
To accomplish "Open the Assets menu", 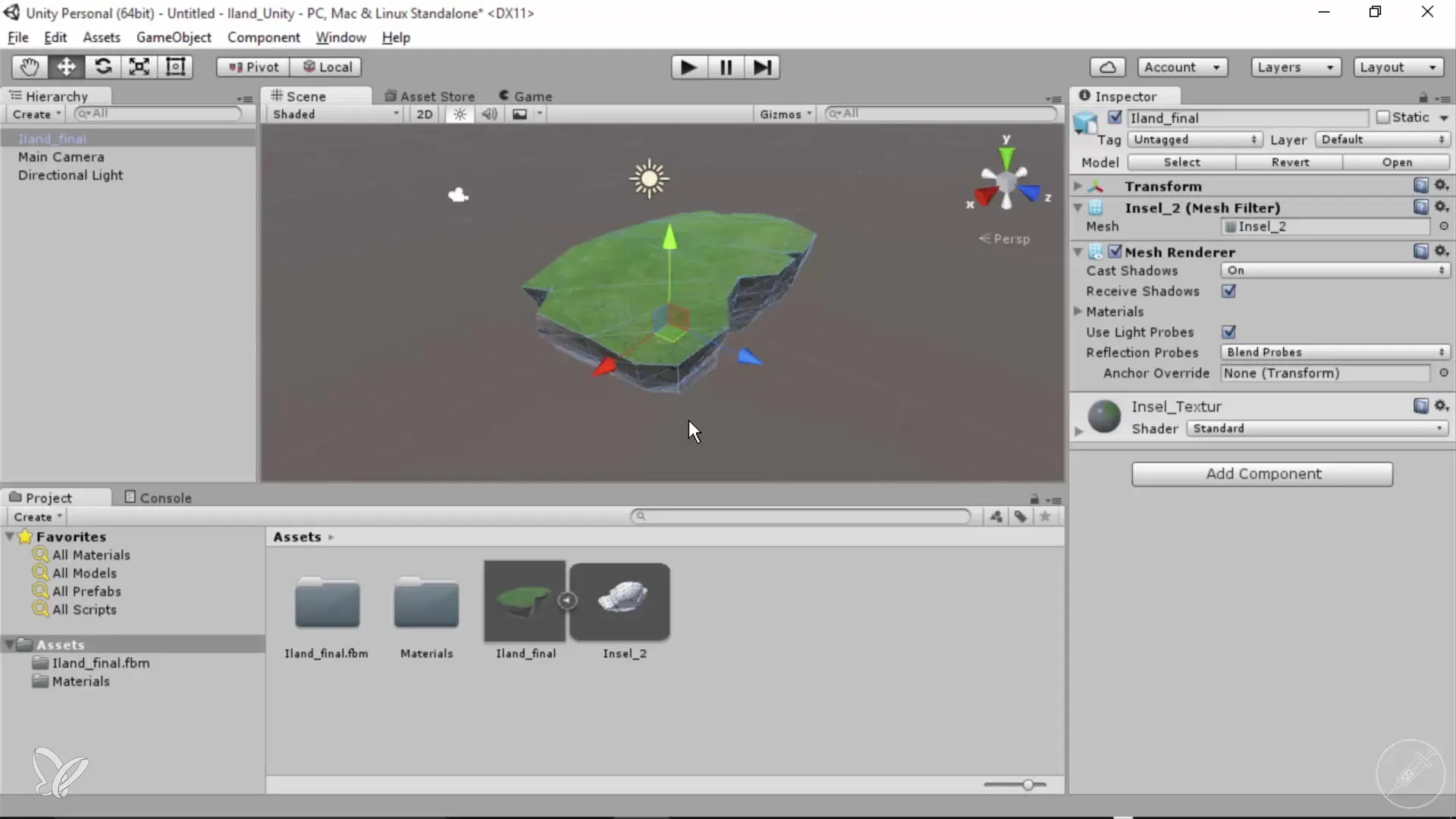I will coord(102,37).
